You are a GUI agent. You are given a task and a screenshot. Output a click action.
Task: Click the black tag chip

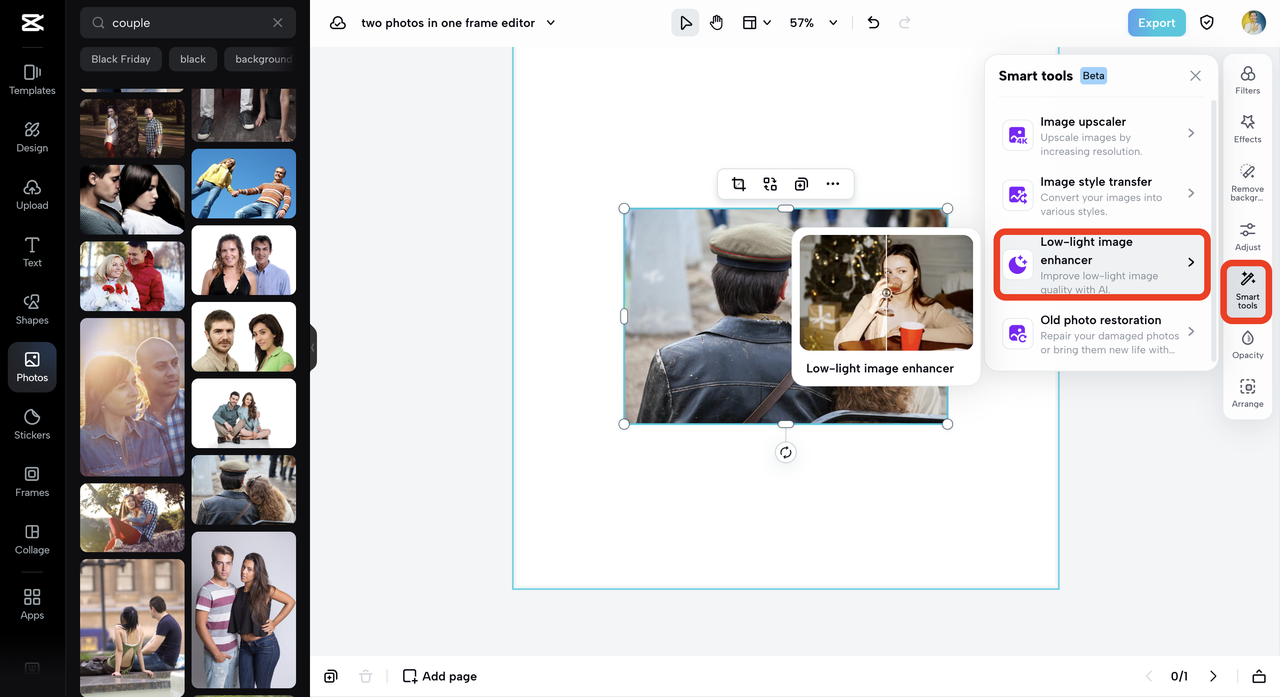coord(193,59)
